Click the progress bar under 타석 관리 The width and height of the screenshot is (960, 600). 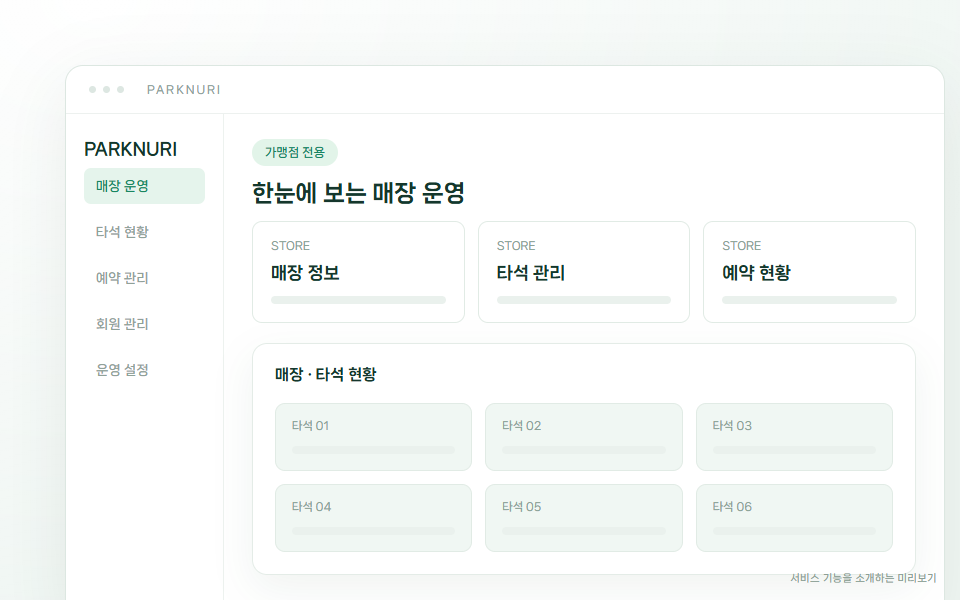pos(583,300)
